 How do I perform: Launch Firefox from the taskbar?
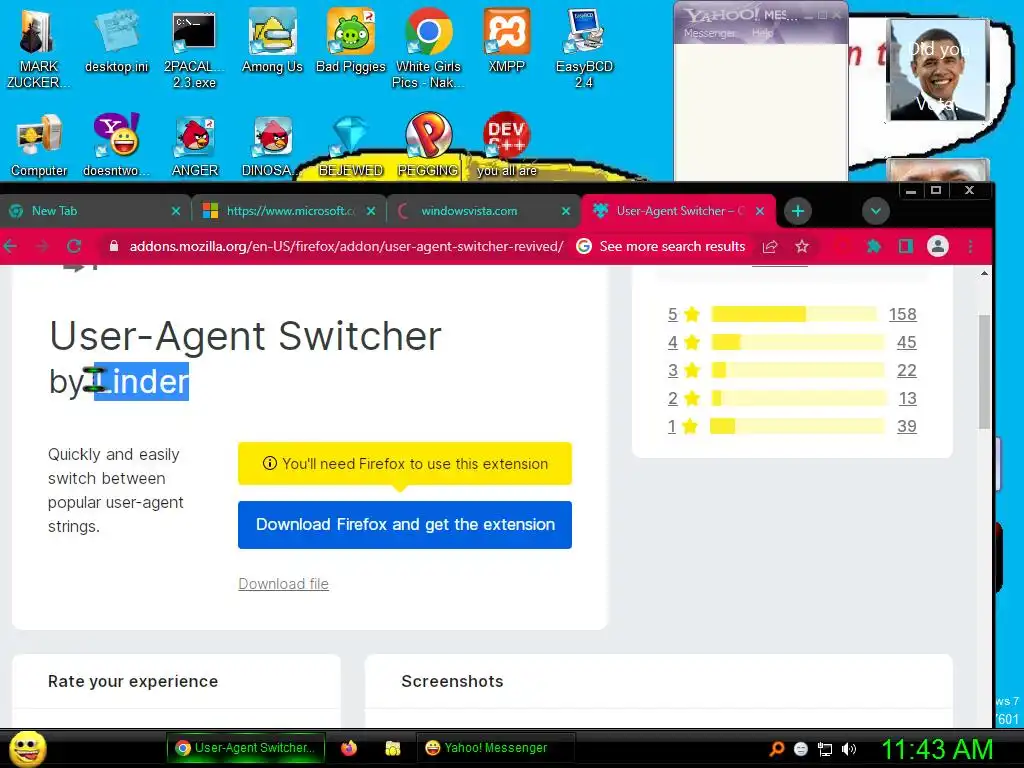349,748
